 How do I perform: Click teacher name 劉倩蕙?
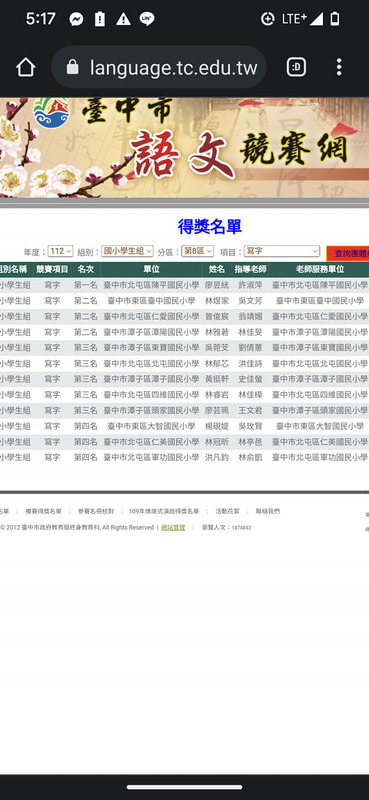250,347
